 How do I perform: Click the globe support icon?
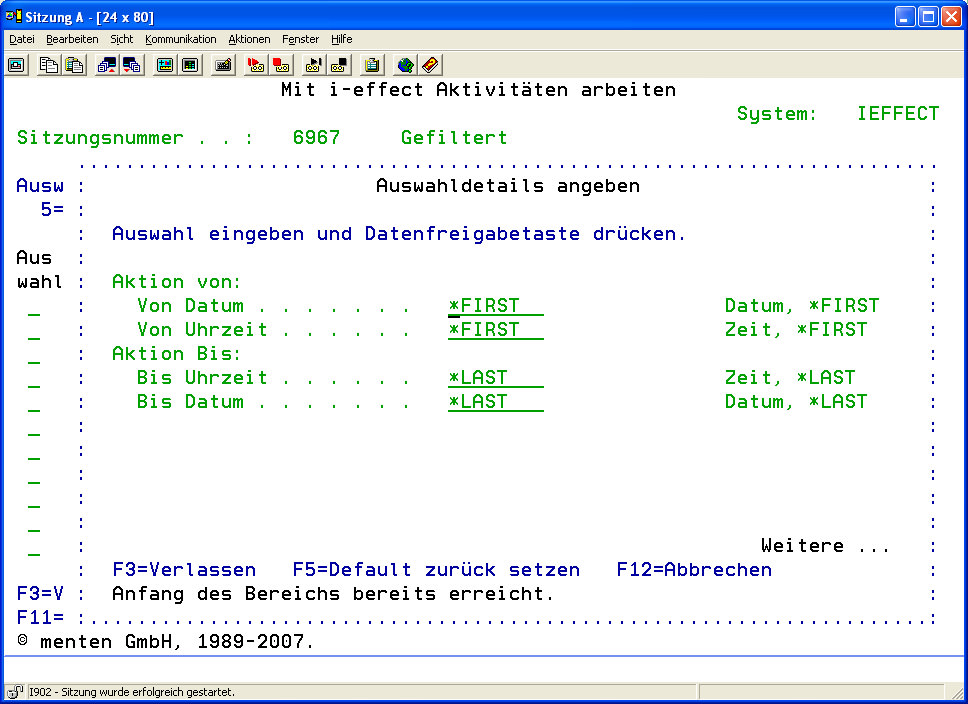[405, 65]
